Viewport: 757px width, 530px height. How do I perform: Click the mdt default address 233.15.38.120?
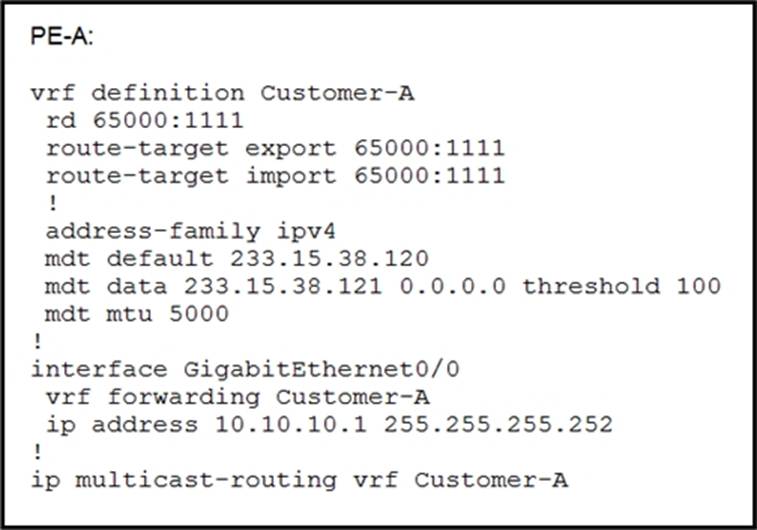point(329,259)
